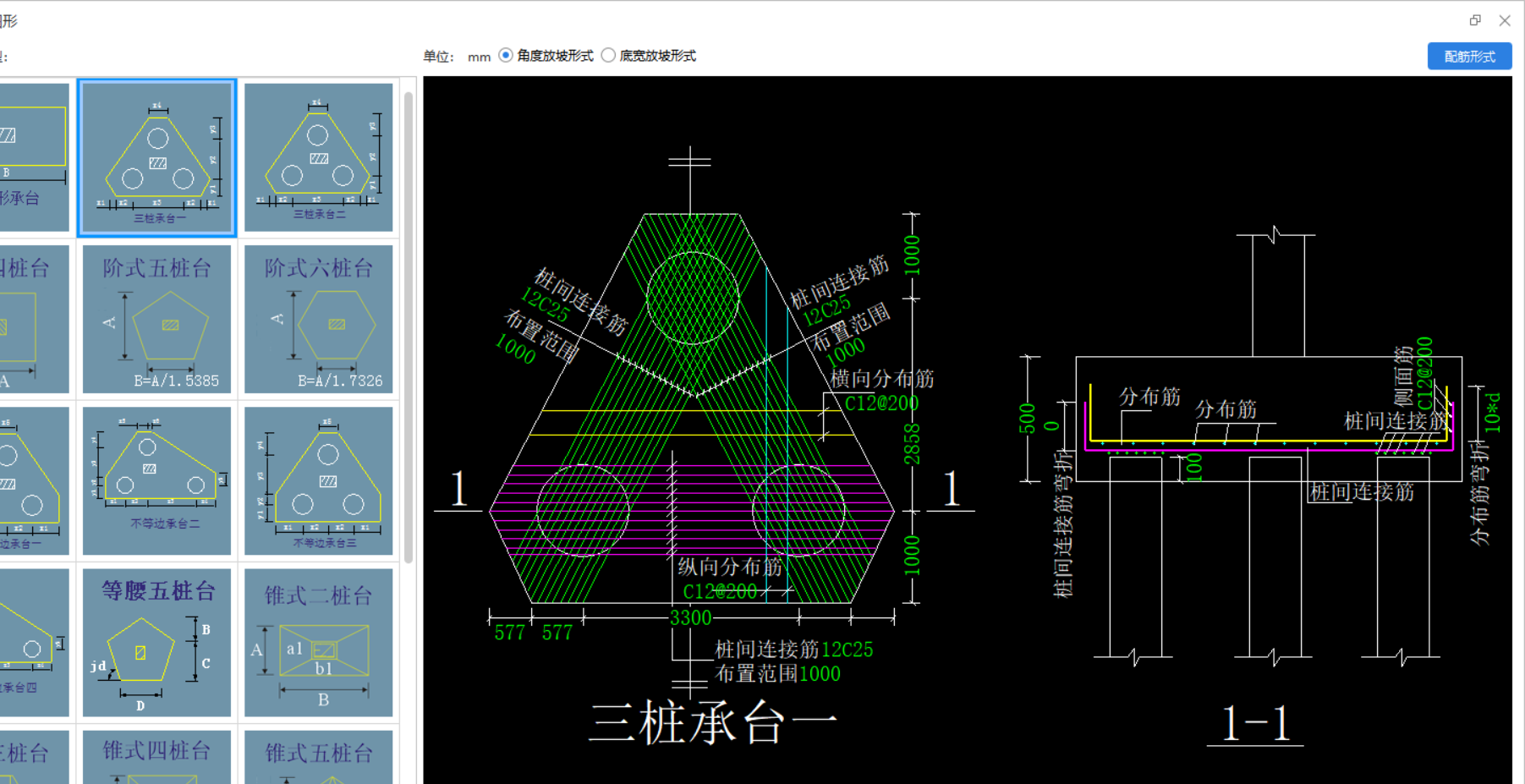This screenshot has width=1525, height=784.
Task: Edit left 桩间连接筋 12C25 value
Action: coord(546,305)
